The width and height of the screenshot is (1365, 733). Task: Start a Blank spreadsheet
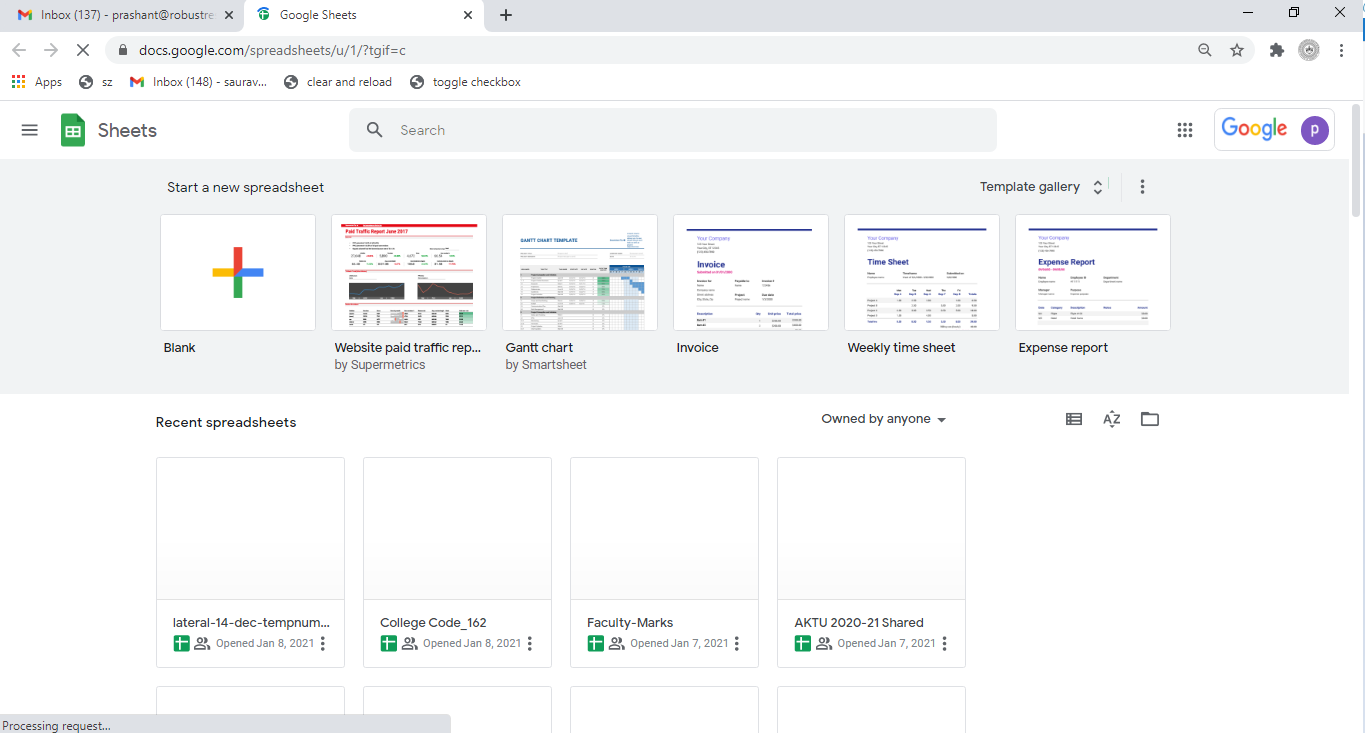pyautogui.click(x=238, y=272)
